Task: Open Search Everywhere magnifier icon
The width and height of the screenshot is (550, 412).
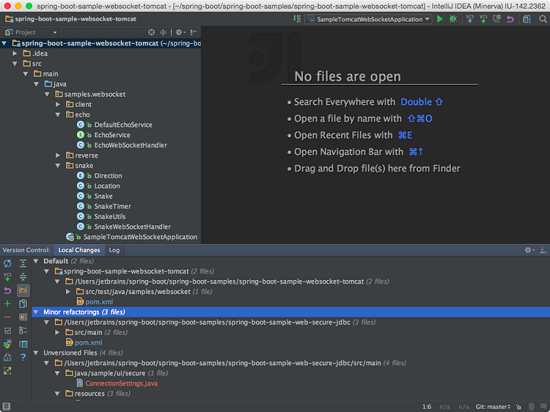Action: coord(543,19)
